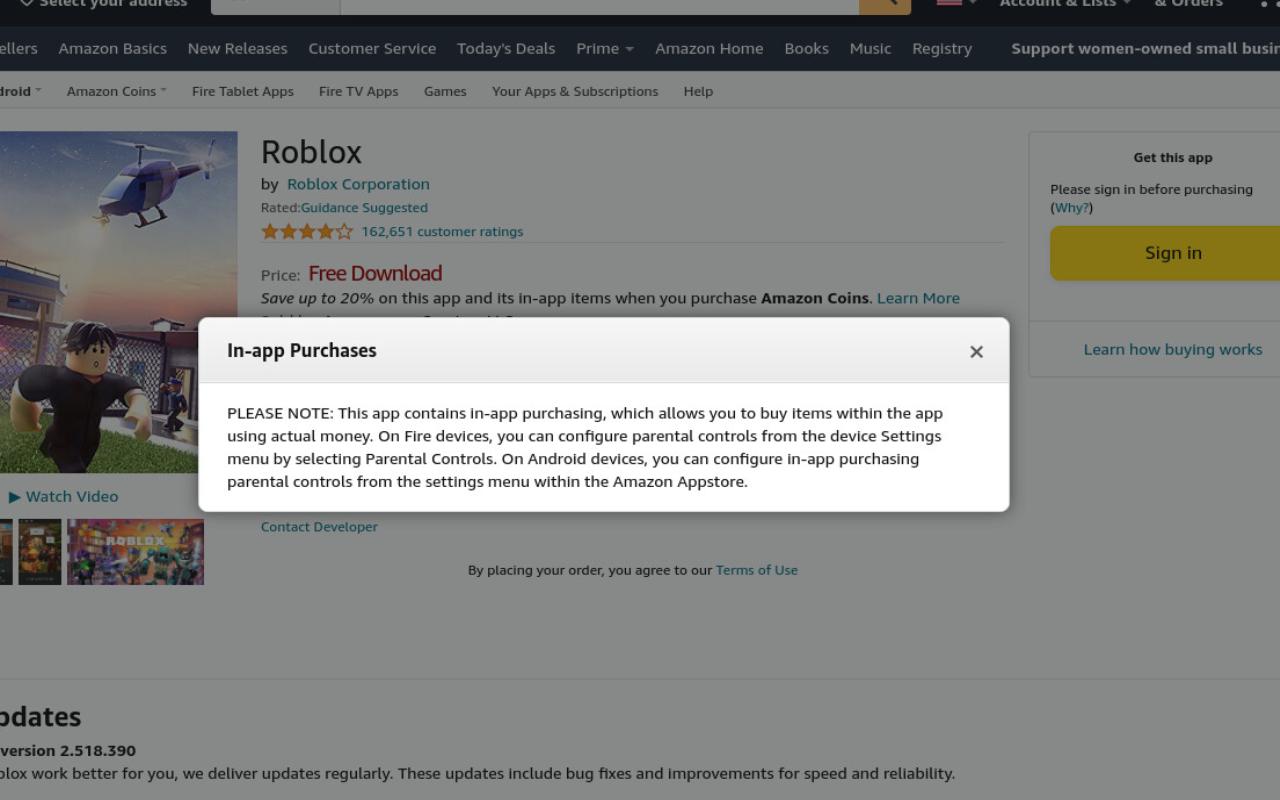Click the Why? link
Image resolution: width=1280 pixels, height=800 pixels.
[x=1071, y=208]
